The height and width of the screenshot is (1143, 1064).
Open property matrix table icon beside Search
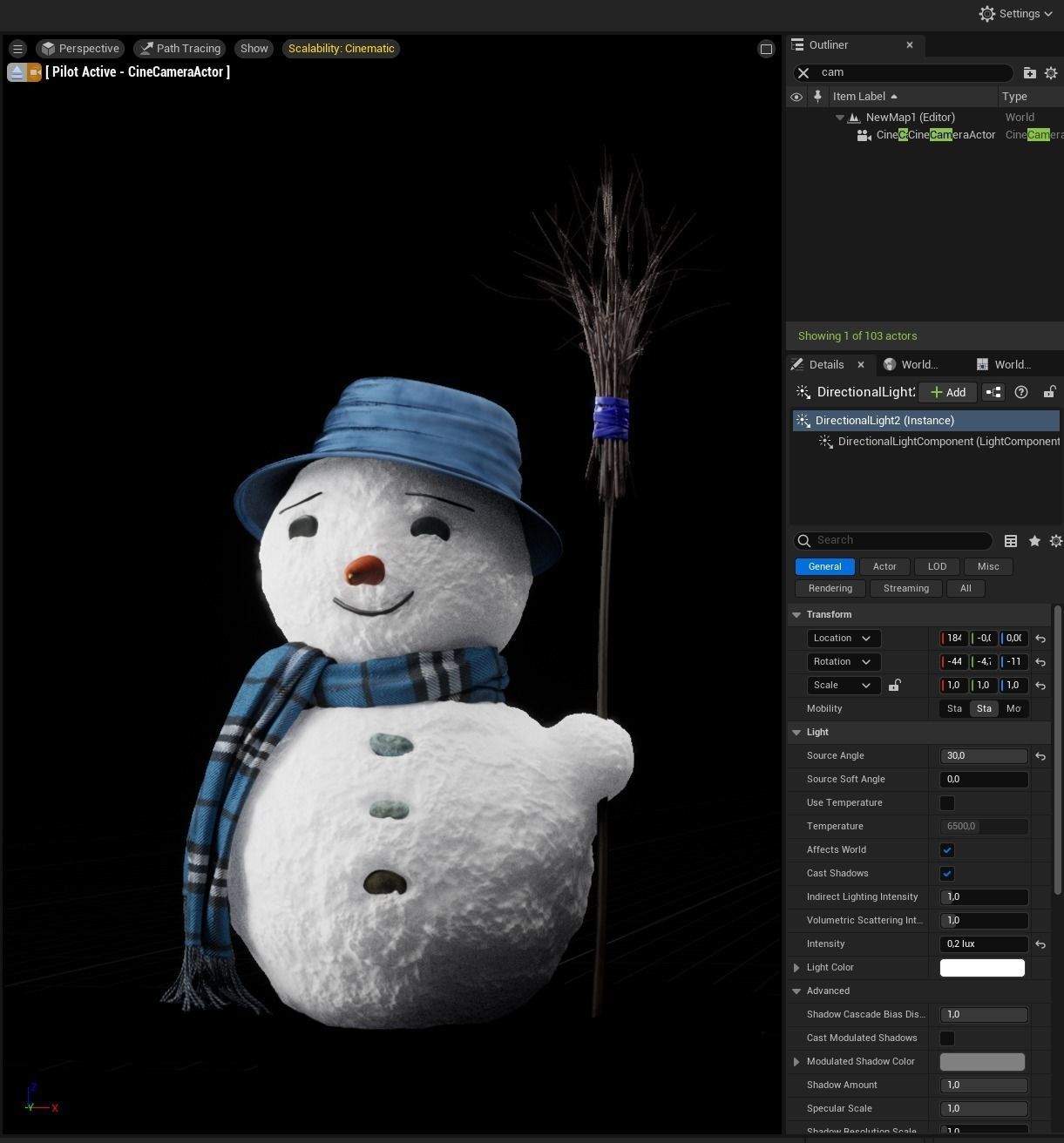tap(1011, 541)
